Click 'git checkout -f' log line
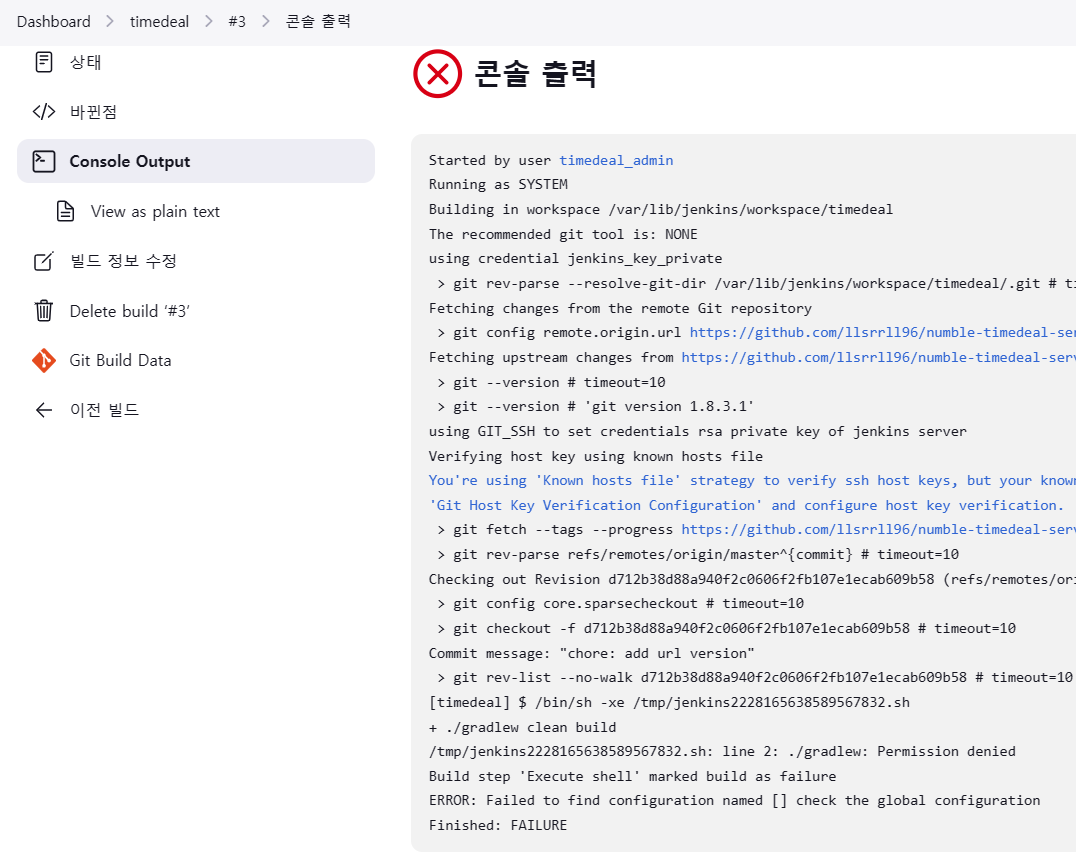1076x856 pixels. [x=726, y=628]
